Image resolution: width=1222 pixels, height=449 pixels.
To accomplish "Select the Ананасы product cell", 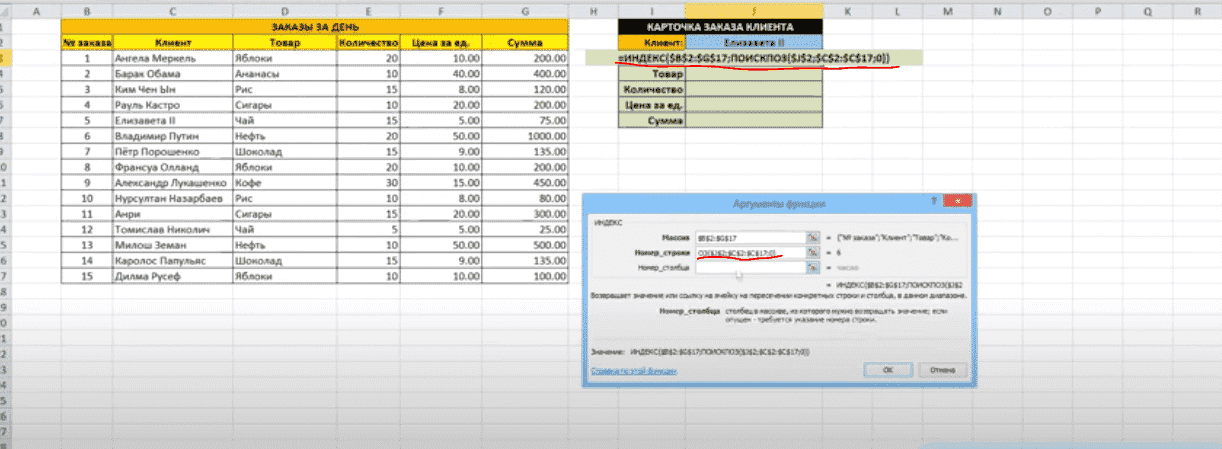I will tap(284, 74).
